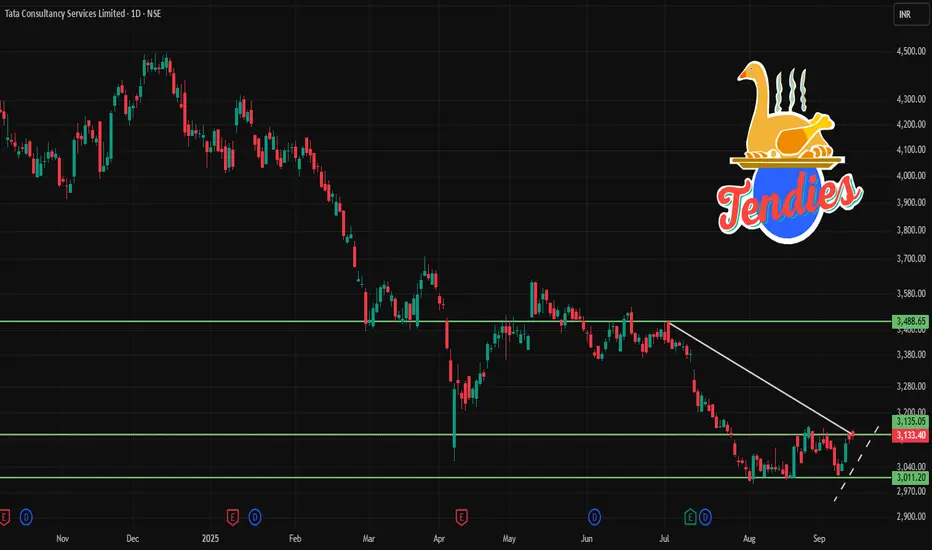Click the Jul label on time axis
Screen dimensions: 932x550
click(x=664, y=539)
